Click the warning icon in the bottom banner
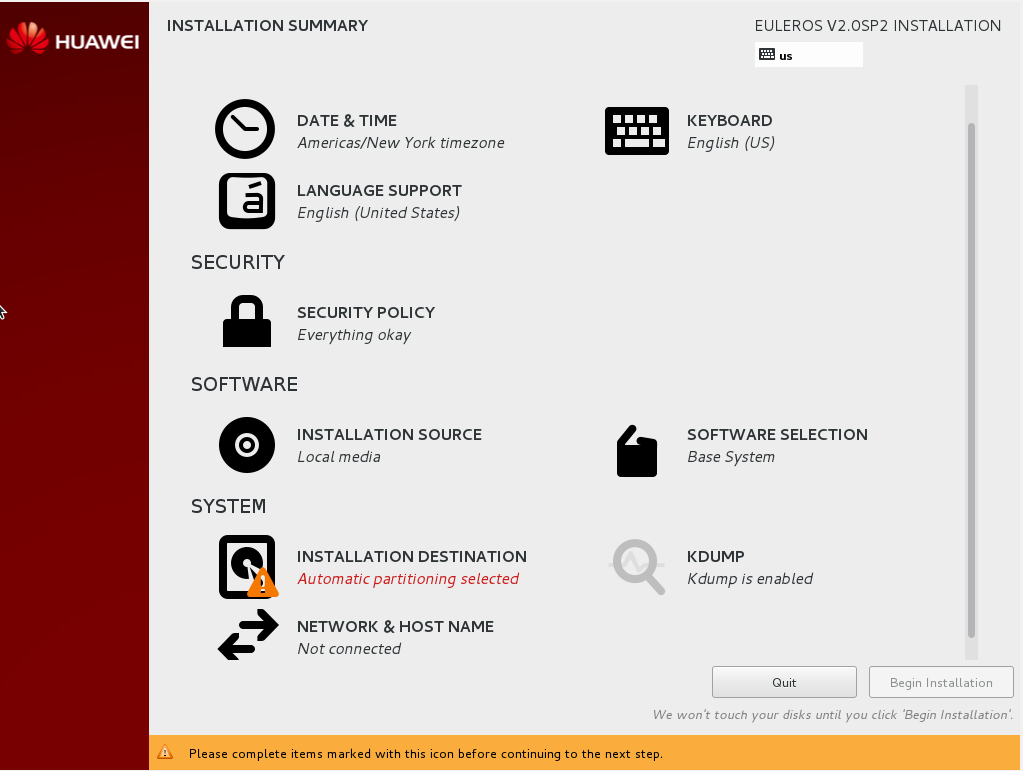This screenshot has width=1023, height=771. click(x=166, y=754)
